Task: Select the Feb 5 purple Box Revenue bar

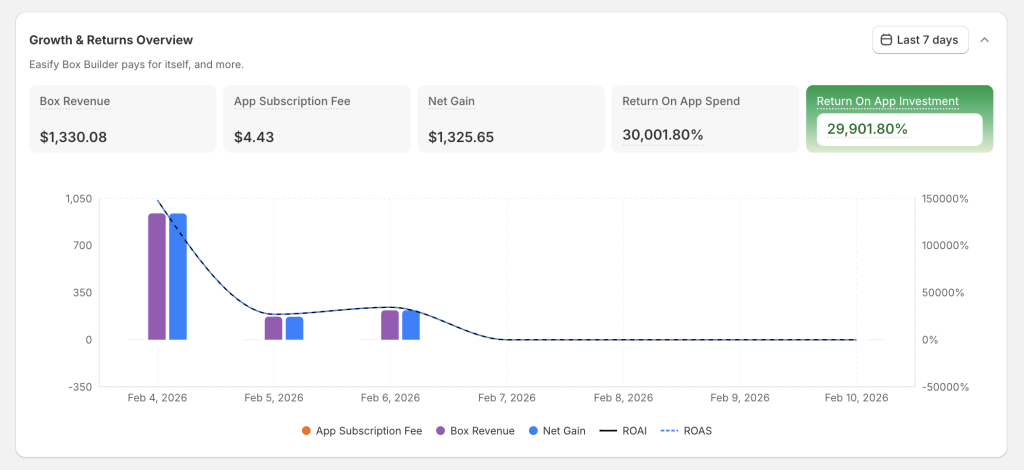Action: coord(273,328)
